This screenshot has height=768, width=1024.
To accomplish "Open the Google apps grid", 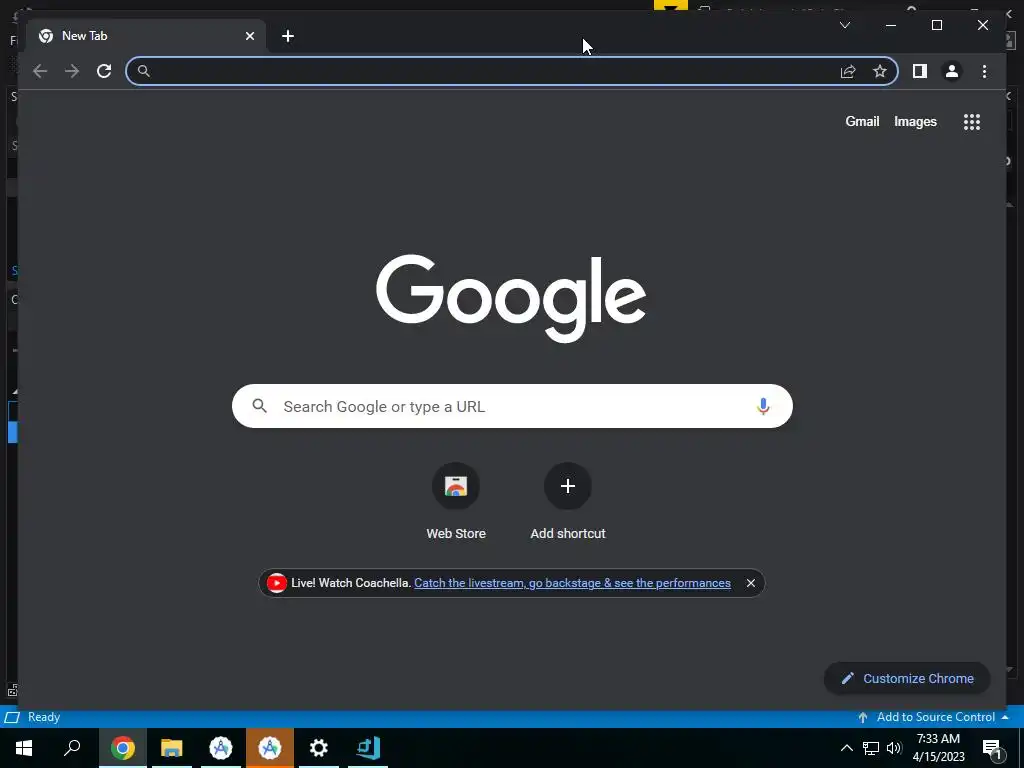I will click(972, 121).
